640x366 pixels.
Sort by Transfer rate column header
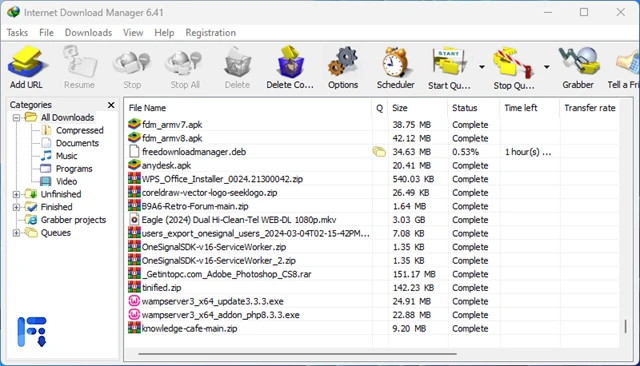(x=590, y=108)
